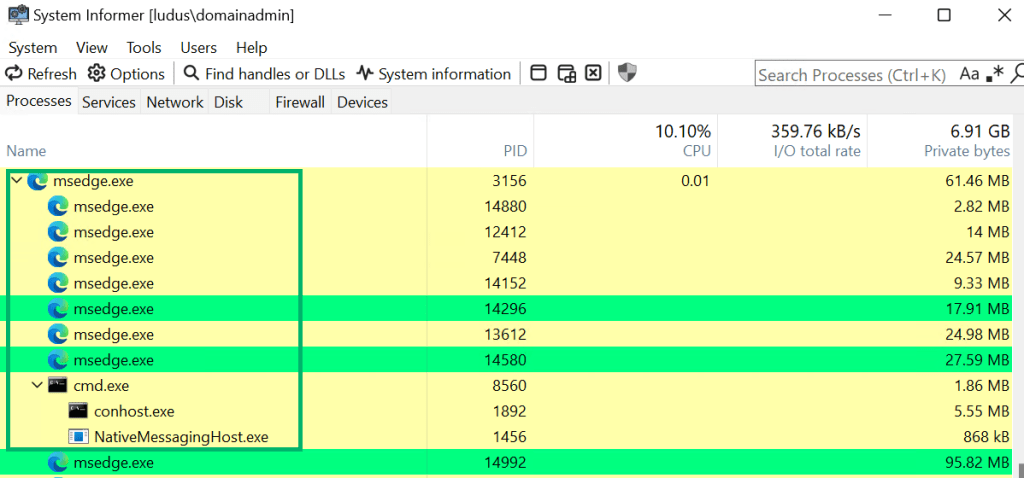The width and height of the screenshot is (1024, 478).
Task: Click Edge icon of process PID 12412
Action: click(x=58, y=232)
